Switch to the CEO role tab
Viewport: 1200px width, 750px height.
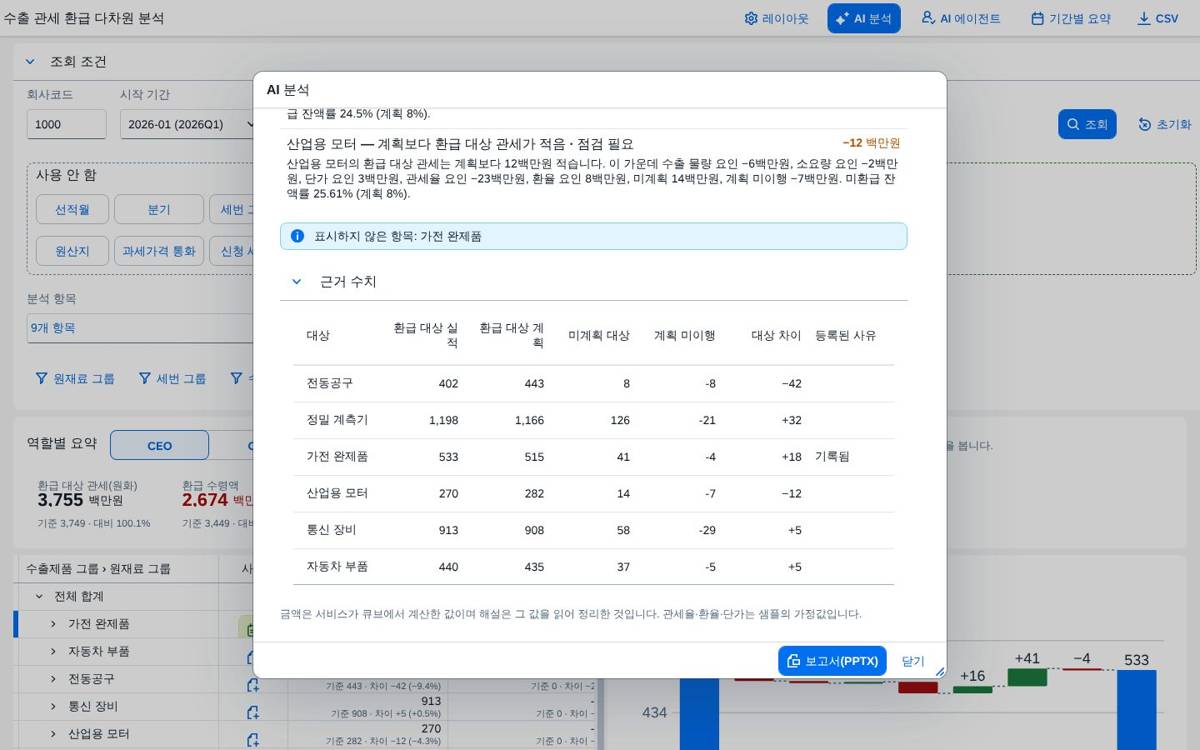[x=159, y=445]
